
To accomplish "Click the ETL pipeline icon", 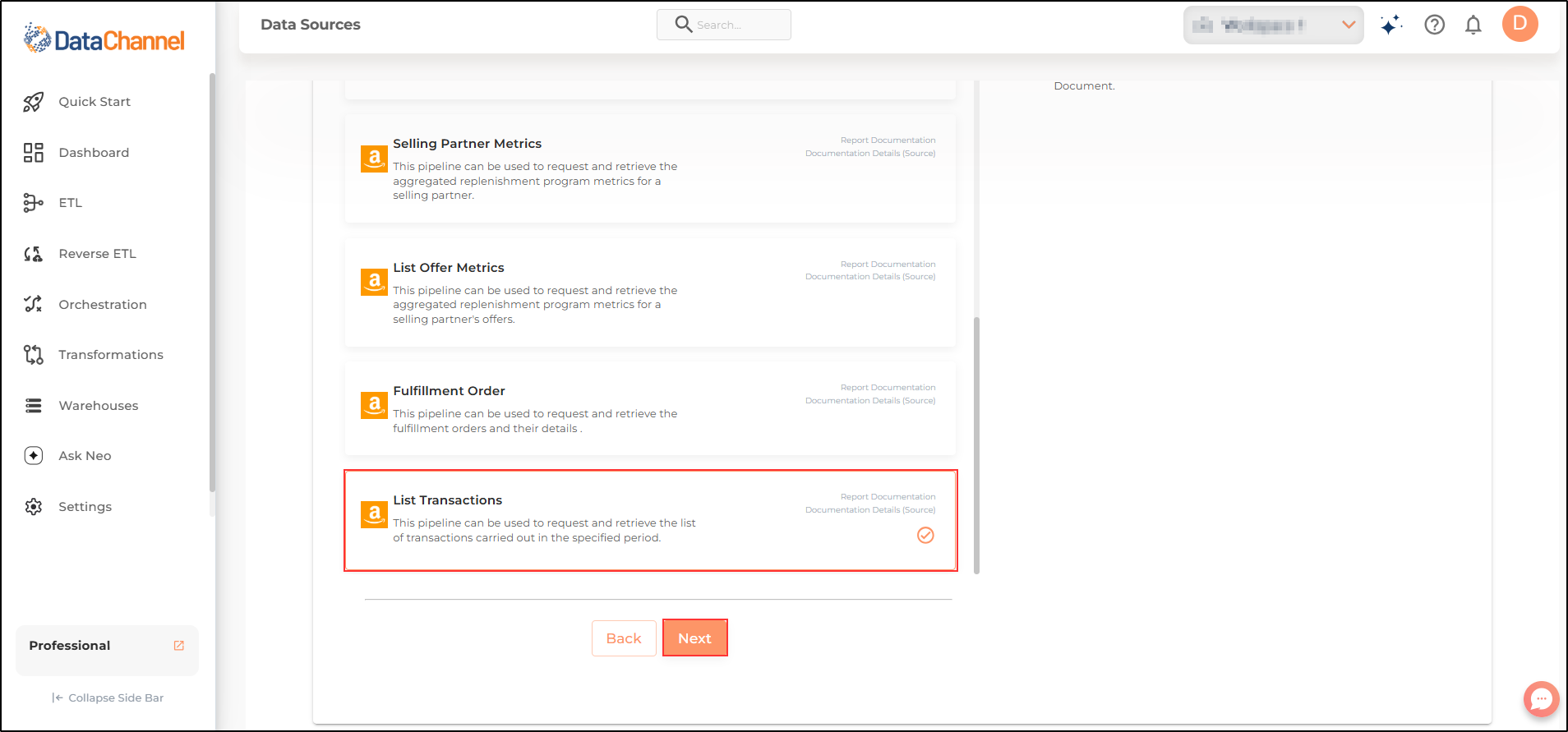I will pyautogui.click(x=33, y=203).
